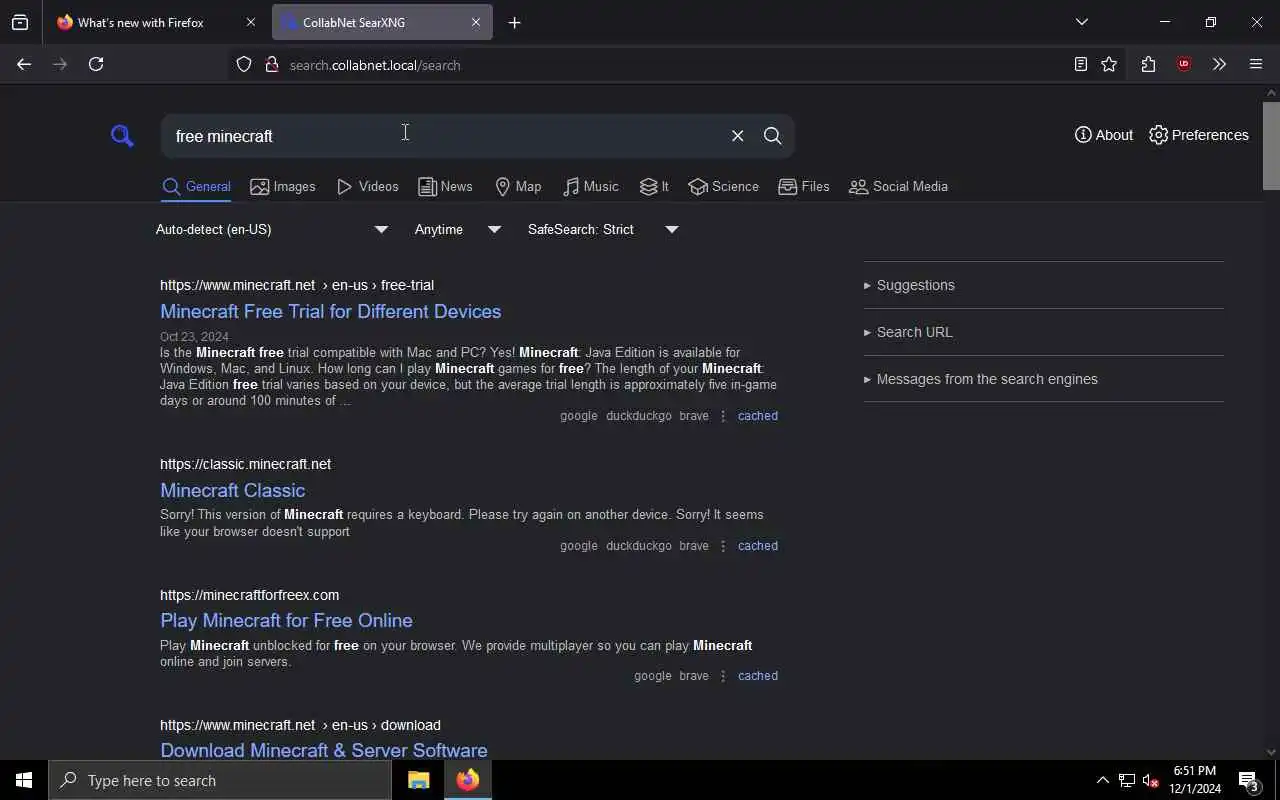Open Download Minecraft & Server Software result
Screen dimensions: 1280x800
(x=324, y=750)
